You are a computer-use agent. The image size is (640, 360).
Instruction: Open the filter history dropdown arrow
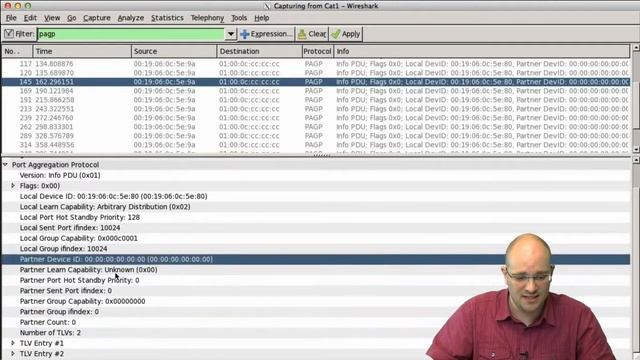point(231,34)
